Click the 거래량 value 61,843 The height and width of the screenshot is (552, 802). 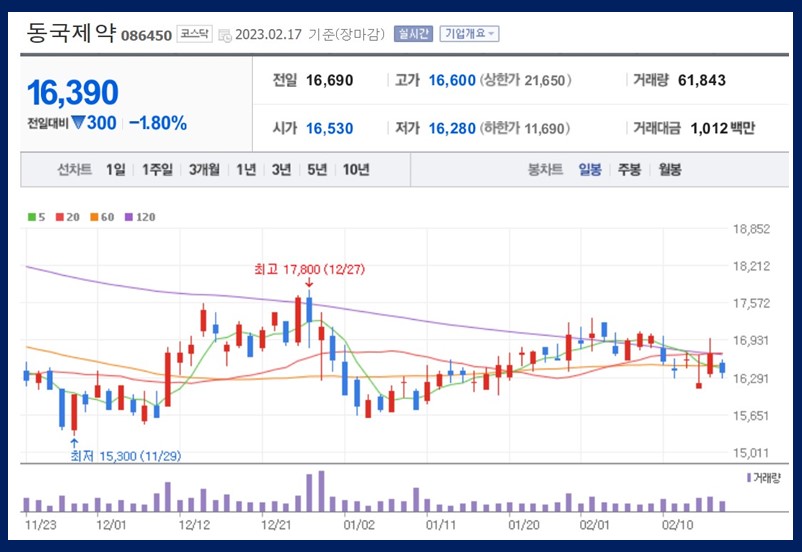702,80
